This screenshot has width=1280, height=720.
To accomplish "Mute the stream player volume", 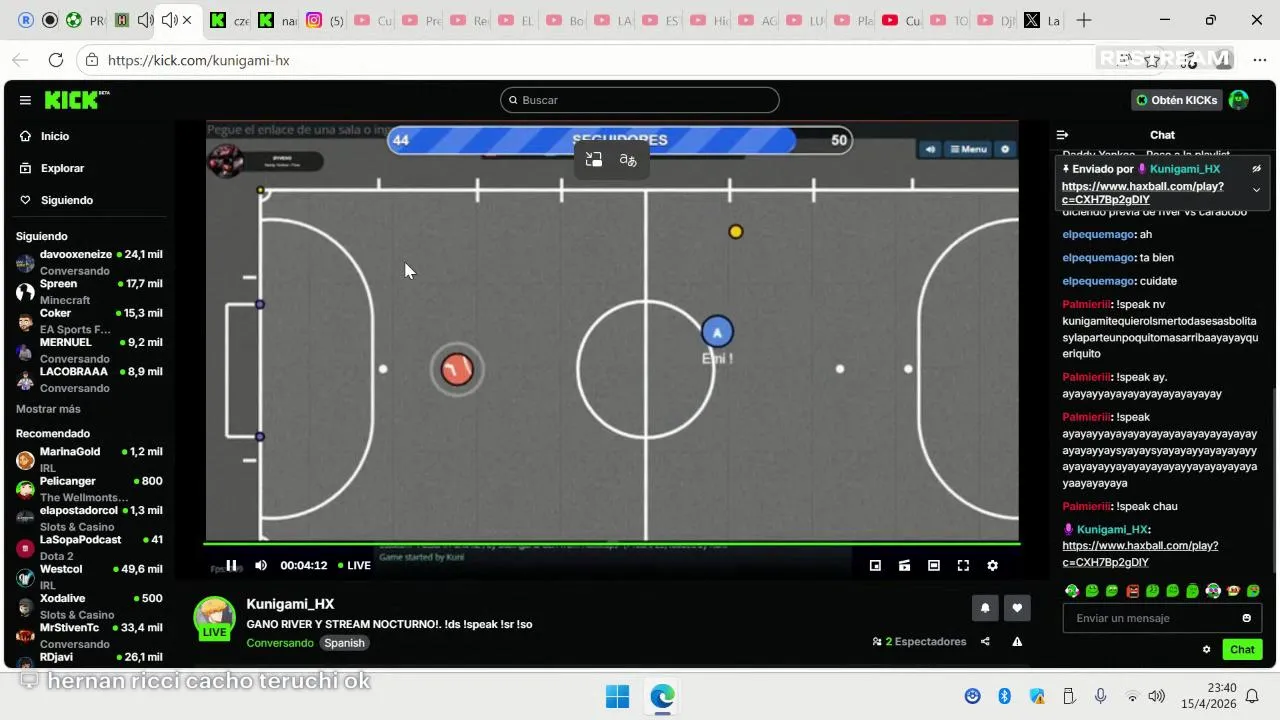I will coord(261,565).
